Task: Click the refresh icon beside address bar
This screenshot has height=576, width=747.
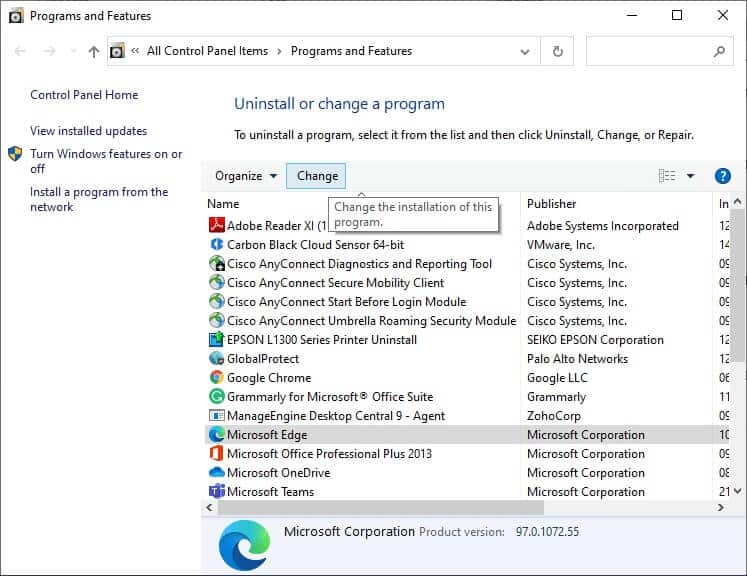Action: 557,51
